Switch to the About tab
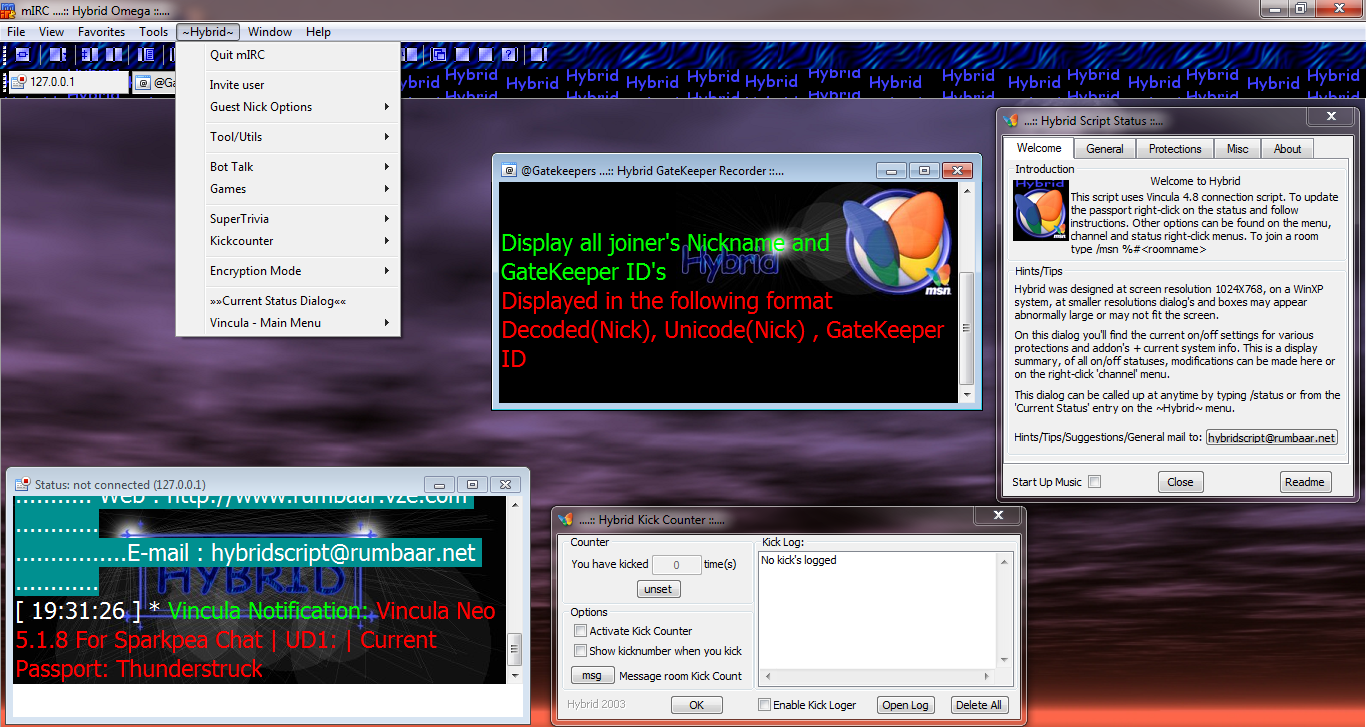1366x727 pixels. pyautogui.click(x=1287, y=149)
